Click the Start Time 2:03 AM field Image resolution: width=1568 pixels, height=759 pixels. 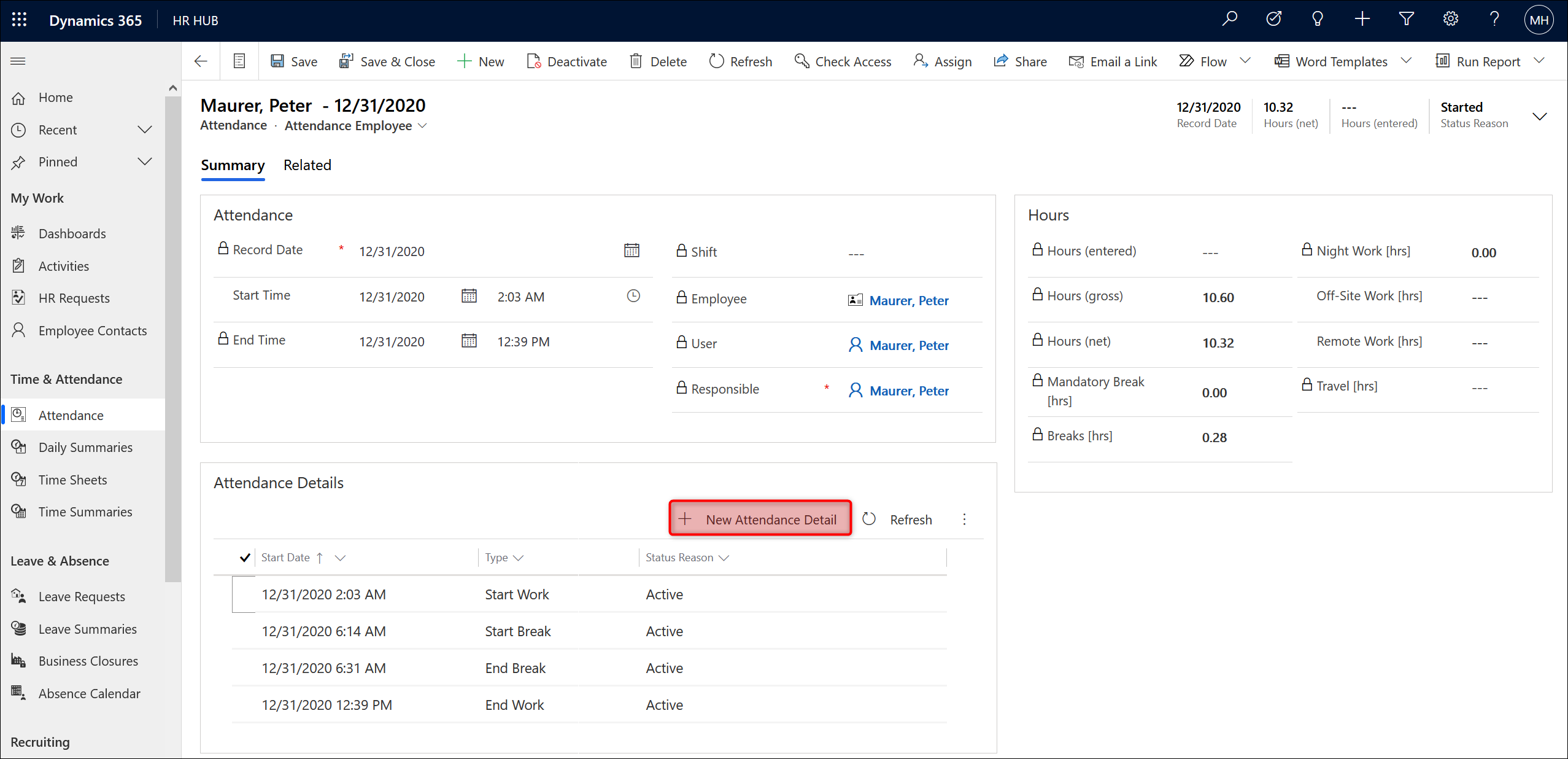tap(521, 297)
